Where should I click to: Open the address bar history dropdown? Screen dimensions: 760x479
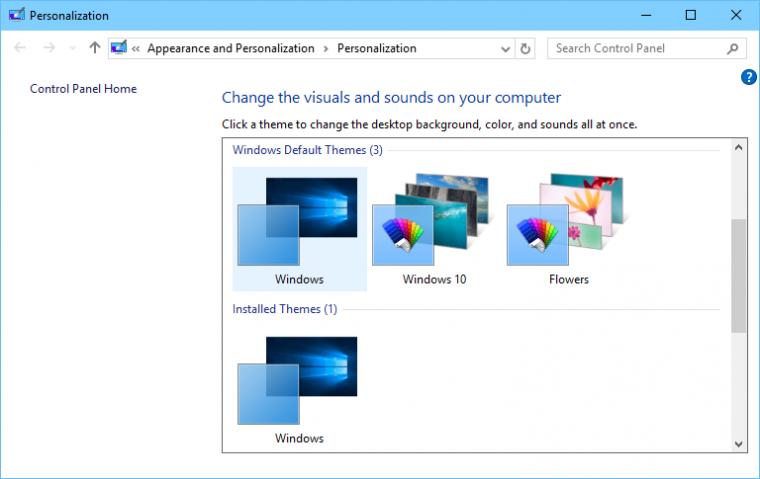[505, 49]
